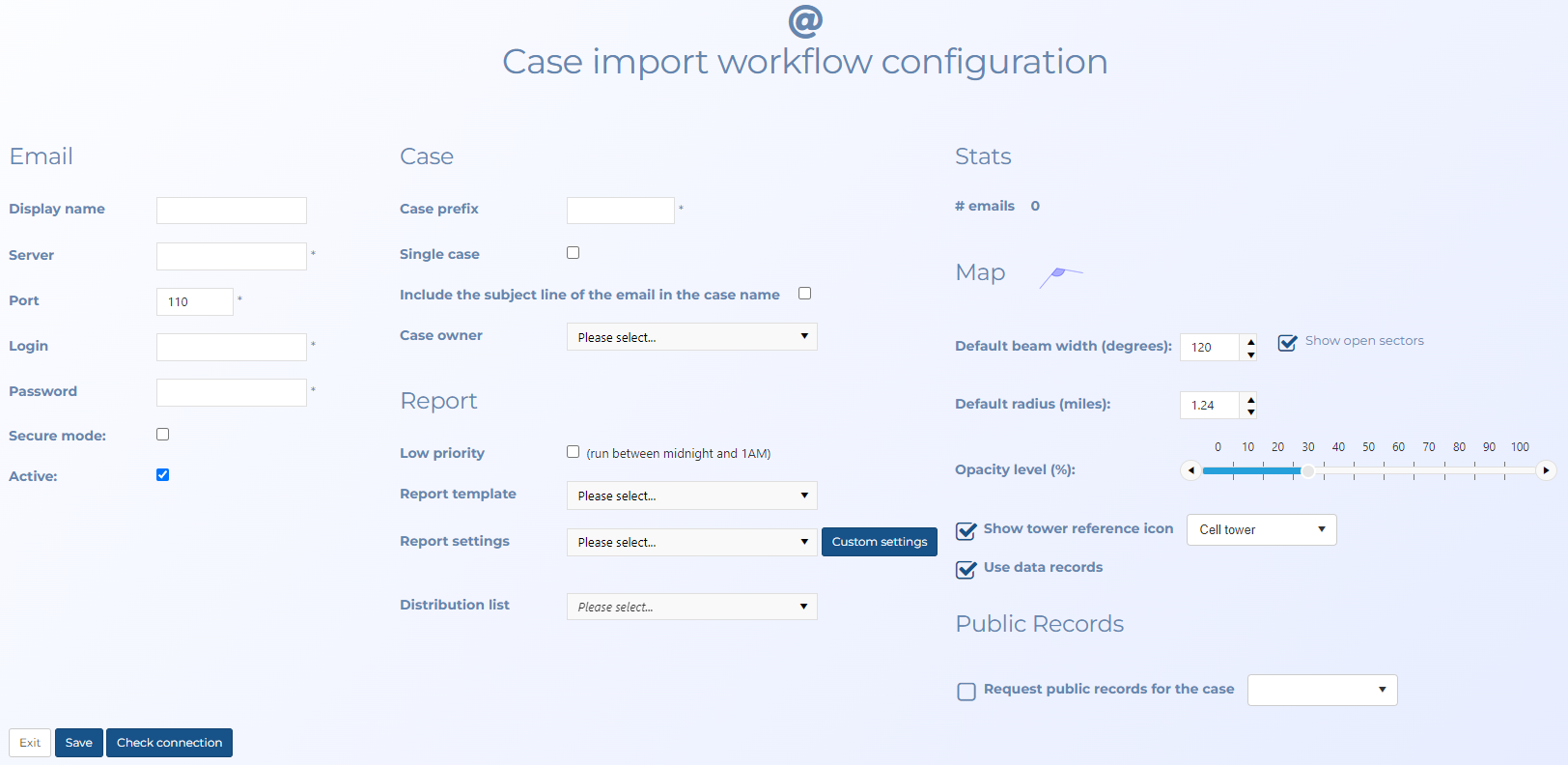Click the @ email icon at top
The height and width of the screenshot is (765, 1568).
805,20
